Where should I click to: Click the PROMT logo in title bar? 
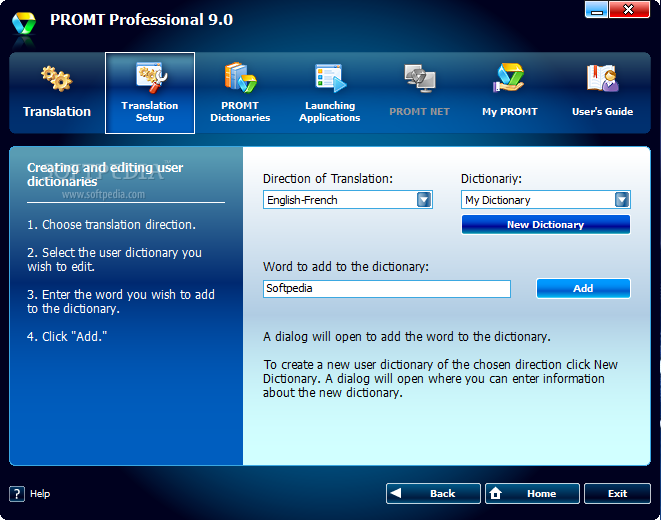click(24, 24)
